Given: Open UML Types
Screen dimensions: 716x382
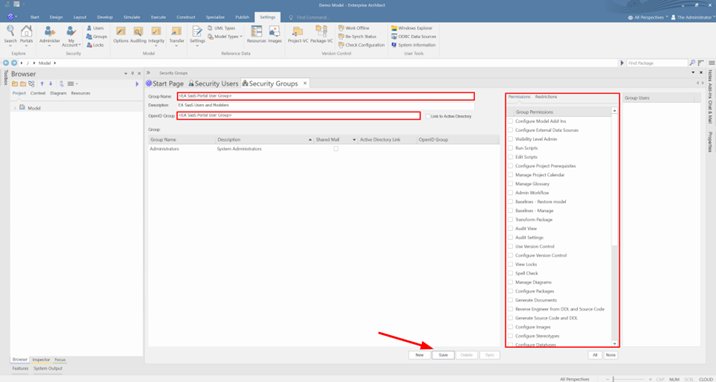Looking at the screenshot, I should coord(221,28).
